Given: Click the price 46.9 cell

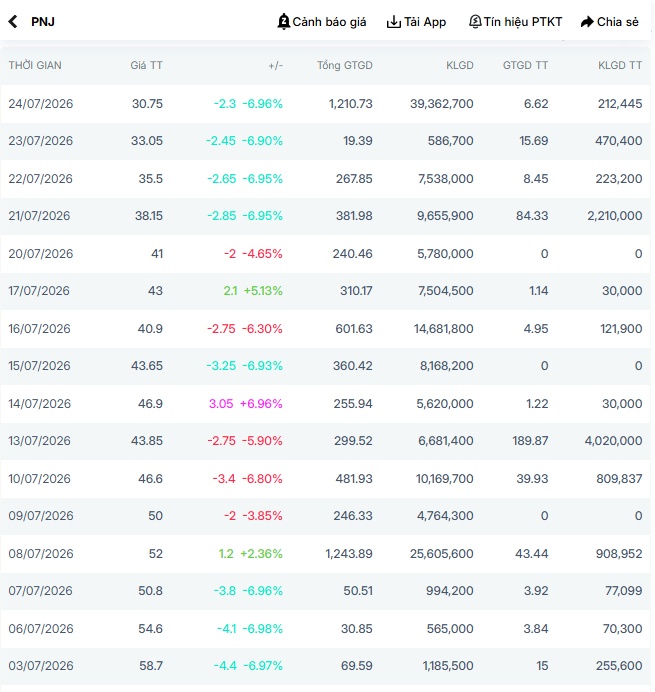Looking at the screenshot, I should (151, 404).
